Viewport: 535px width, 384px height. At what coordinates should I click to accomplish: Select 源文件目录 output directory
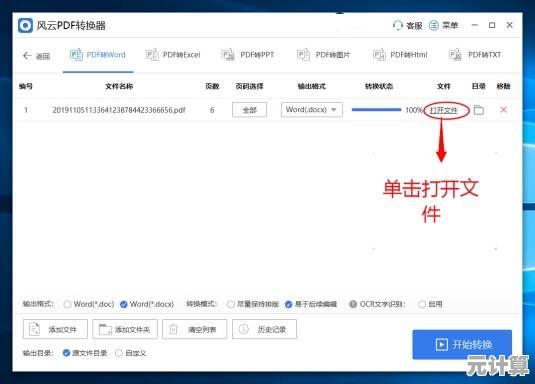[x=67, y=353]
